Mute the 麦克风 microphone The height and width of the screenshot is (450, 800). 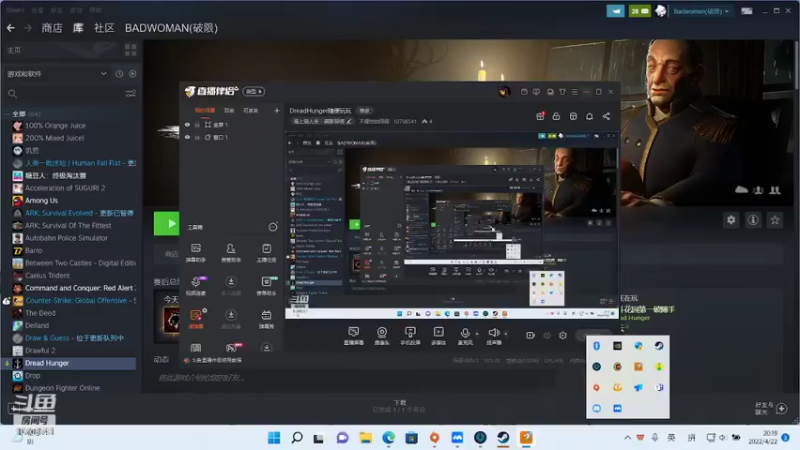pos(465,336)
